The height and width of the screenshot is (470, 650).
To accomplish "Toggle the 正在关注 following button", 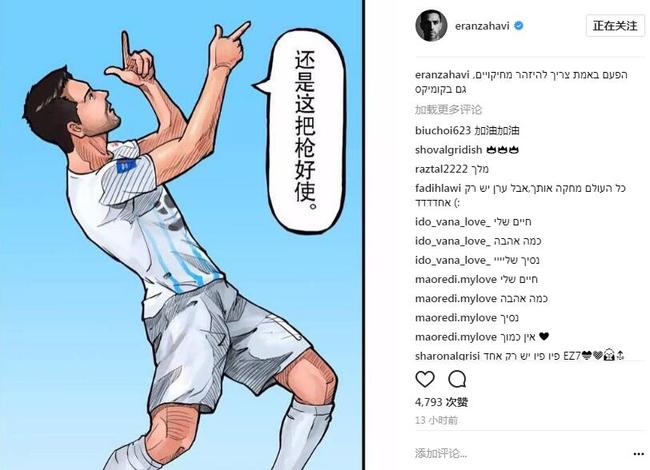I will pyautogui.click(x=615, y=26).
